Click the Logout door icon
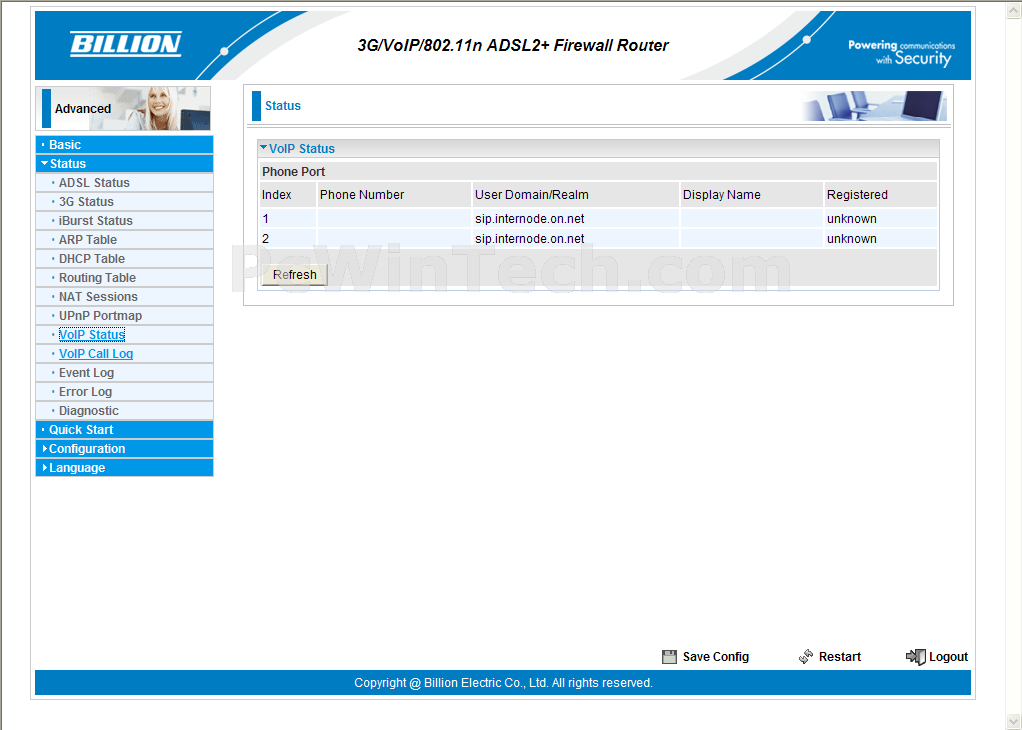 pyautogui.click(x=916, y=656)
